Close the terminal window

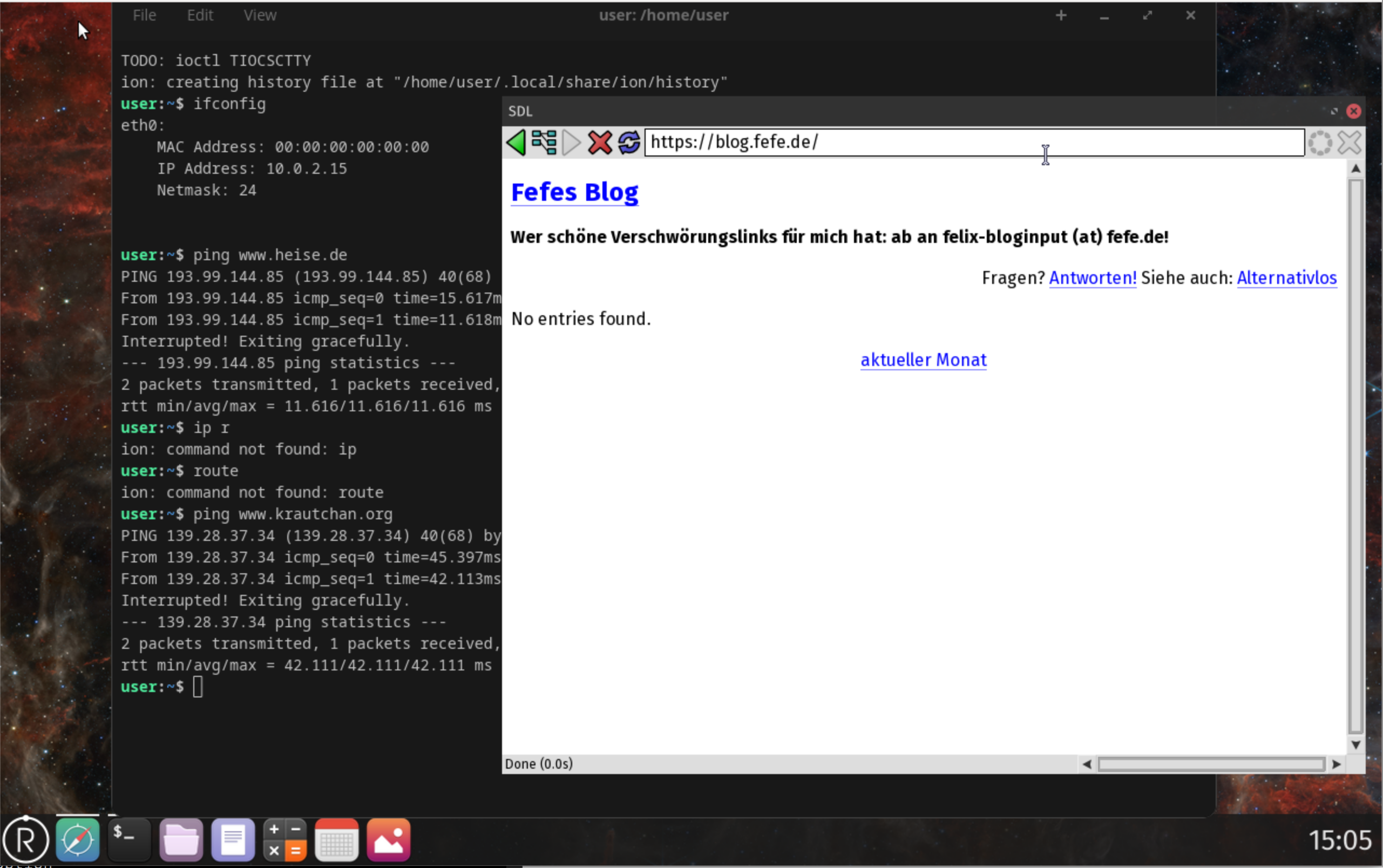pos(1190,16)
